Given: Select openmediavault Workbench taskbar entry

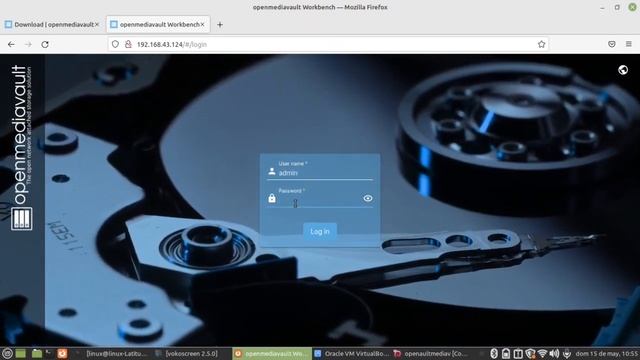Looking at the screenshot, I should (x=271, y=354).
